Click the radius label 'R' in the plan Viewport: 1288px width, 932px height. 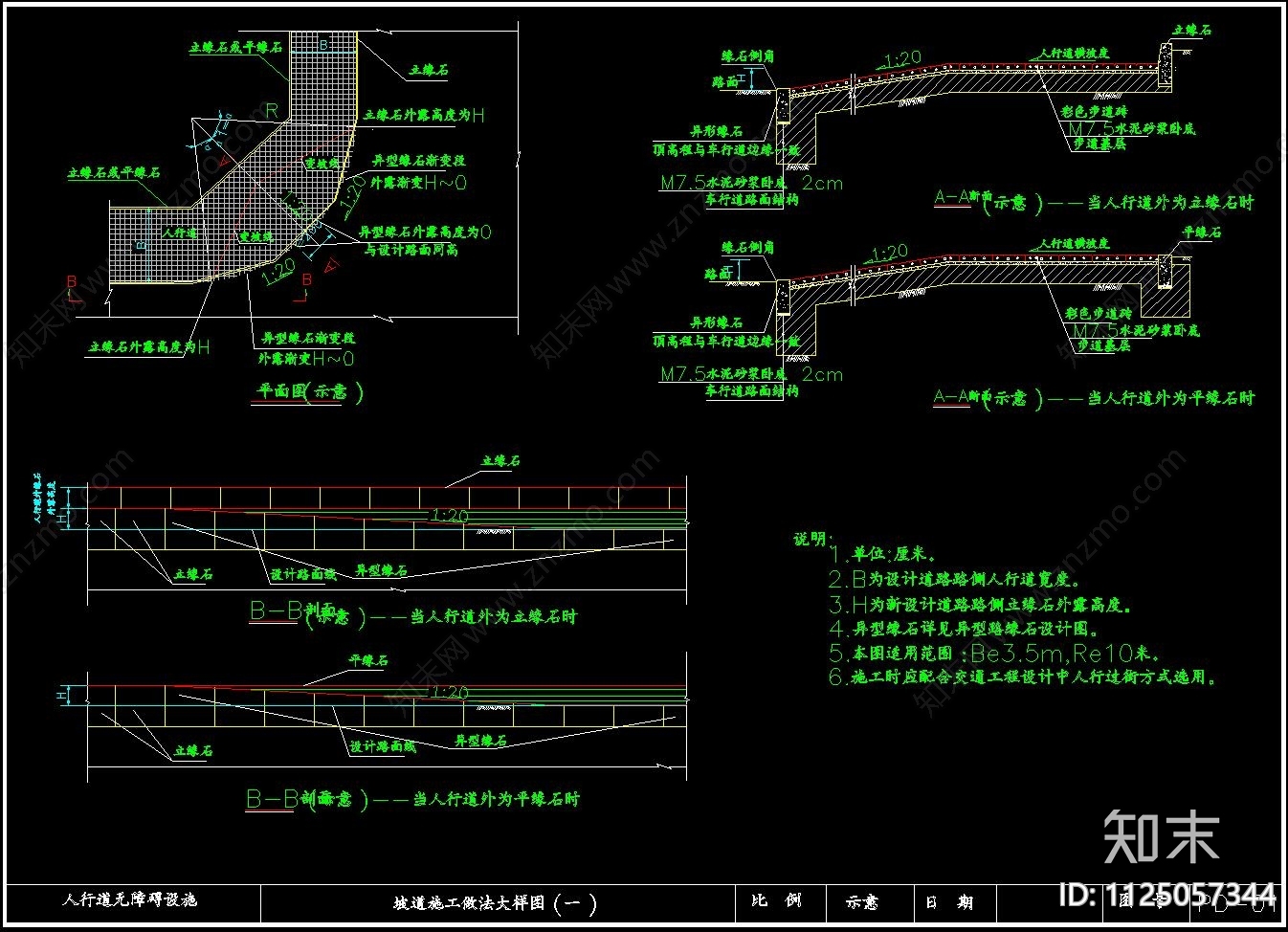273,112
